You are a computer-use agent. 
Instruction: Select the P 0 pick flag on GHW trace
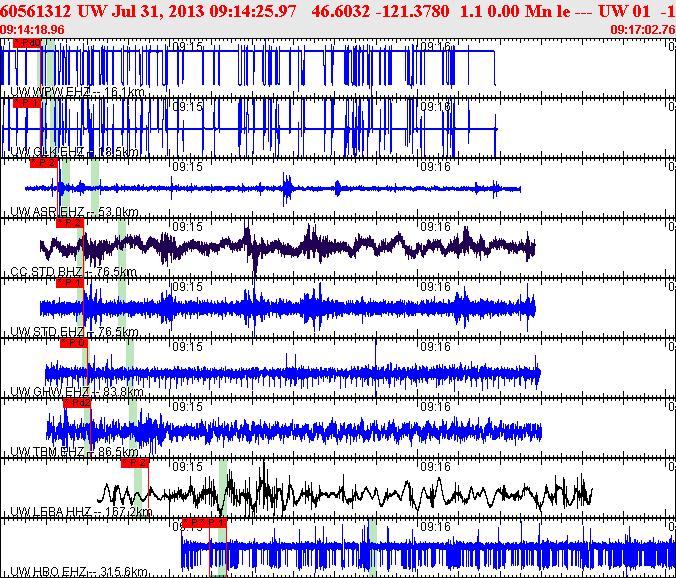73,343
